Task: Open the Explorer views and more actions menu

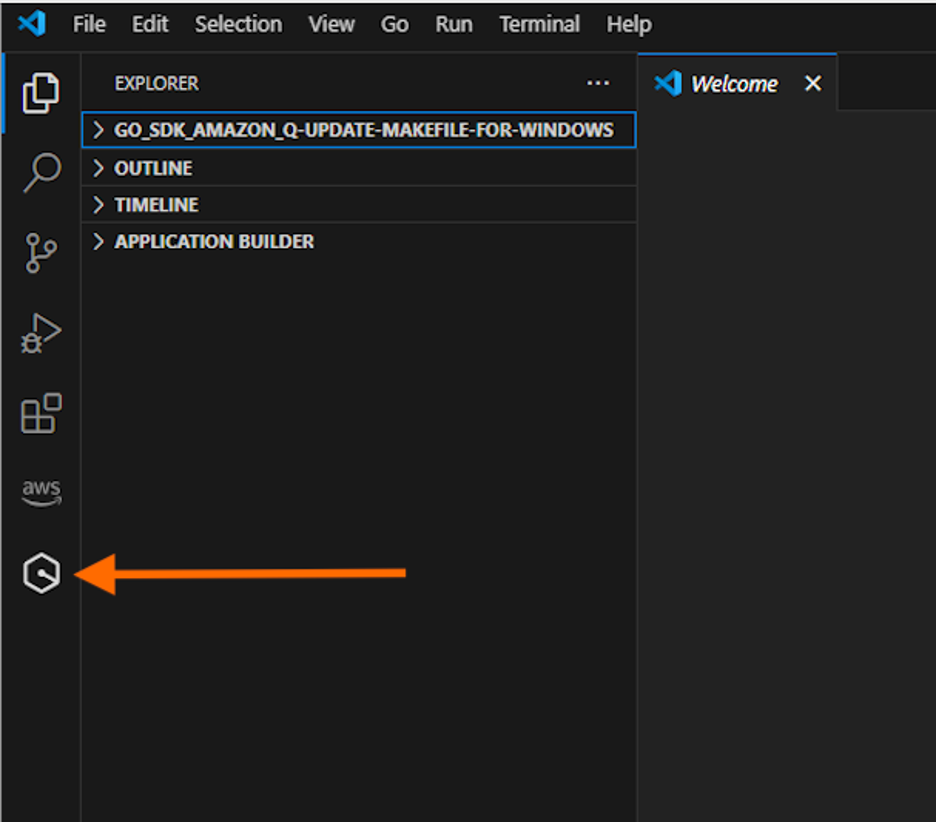Action: pos(597,83)
